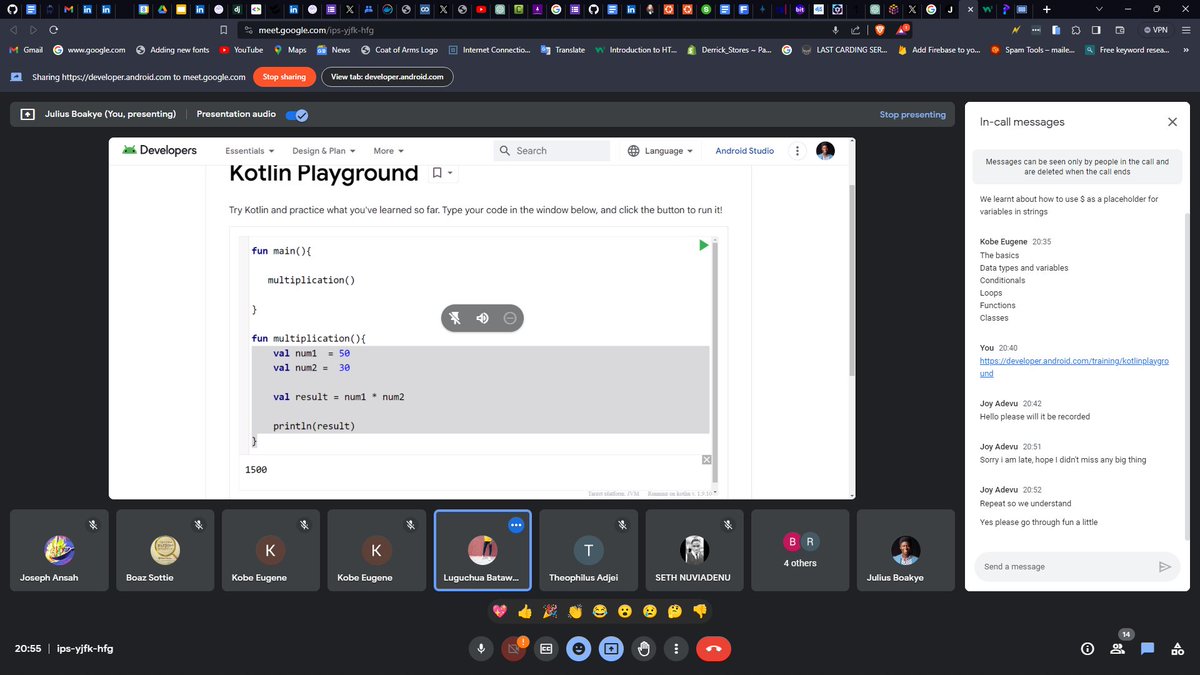The width and height of the screenshot is (1200, 675).
Task: Send the thumbs up reaction
Action: coord(525,611)
